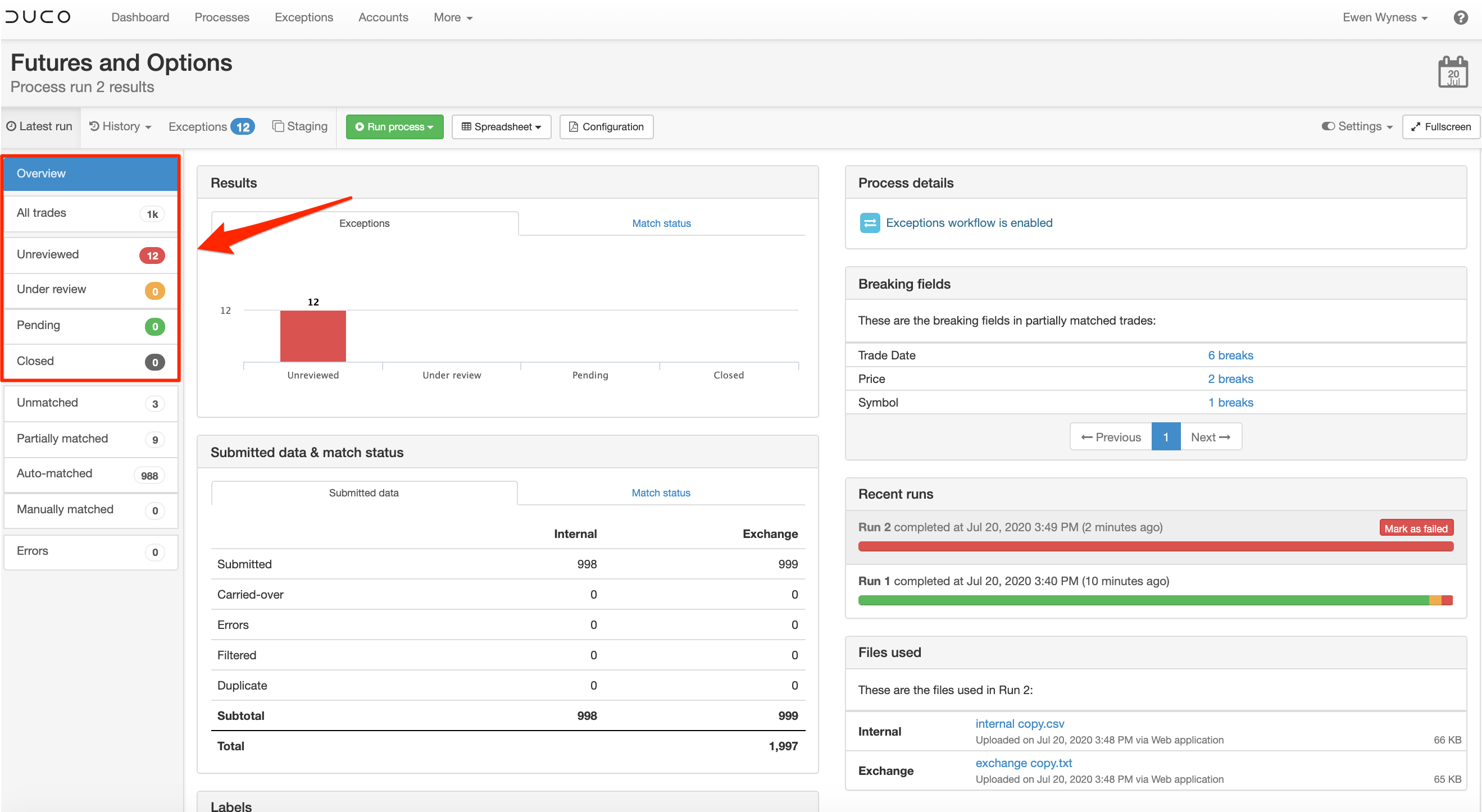Click the Configuration button

coord(606,126)
